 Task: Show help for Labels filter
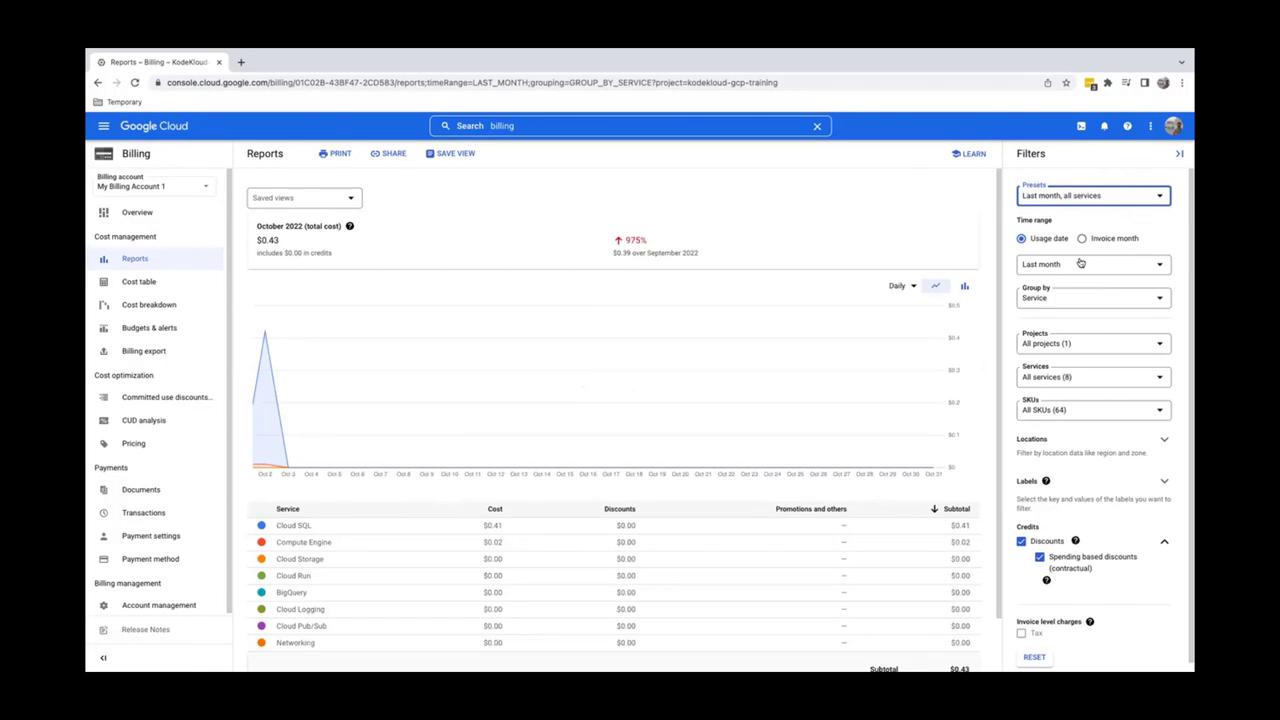pyautogui.click(x=1046, y=481)
